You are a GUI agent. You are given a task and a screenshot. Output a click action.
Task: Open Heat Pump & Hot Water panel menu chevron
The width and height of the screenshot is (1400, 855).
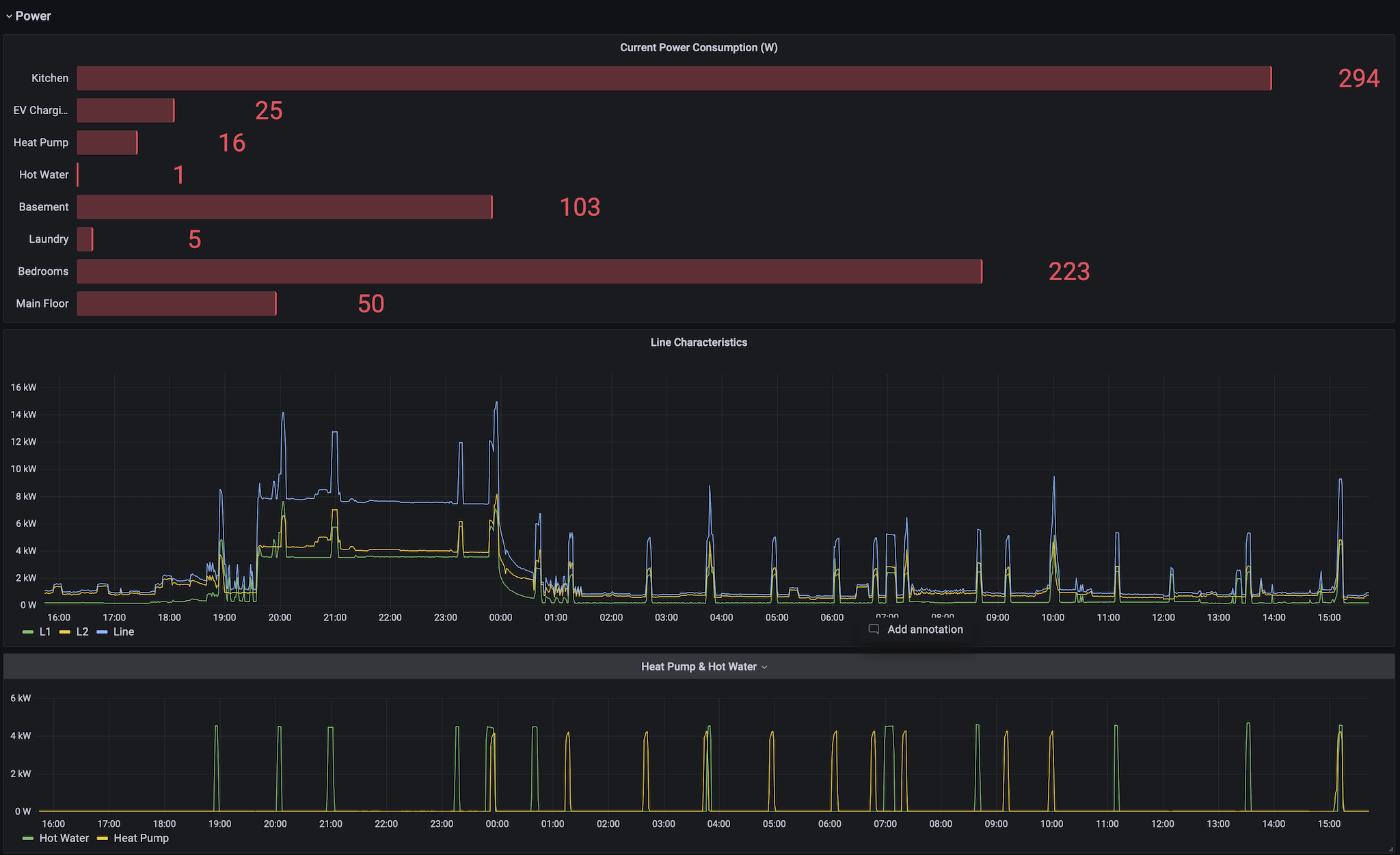(x=764, y=667)
